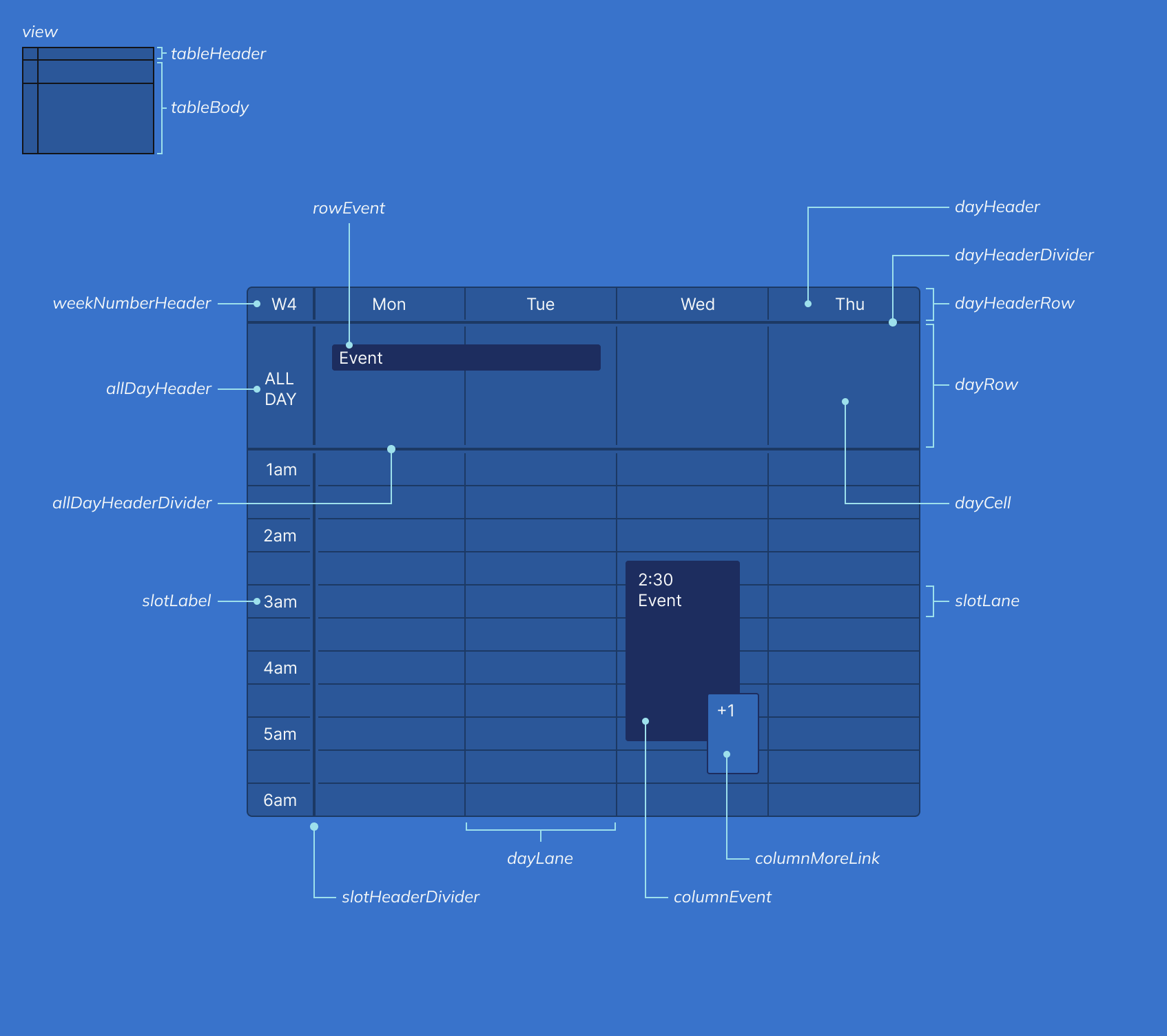Click the tableBody label text
Screen dimensions: 1167x1036
[210, 107]
